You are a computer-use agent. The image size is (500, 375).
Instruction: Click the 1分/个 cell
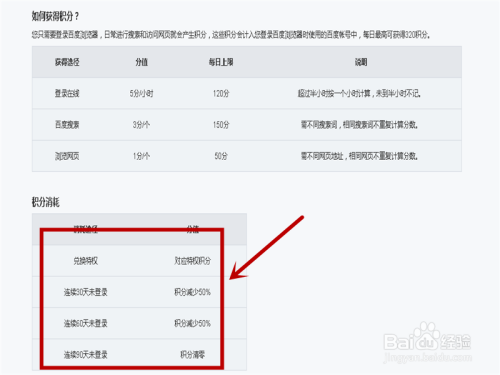pyautogui.click(x=141, y=156)
